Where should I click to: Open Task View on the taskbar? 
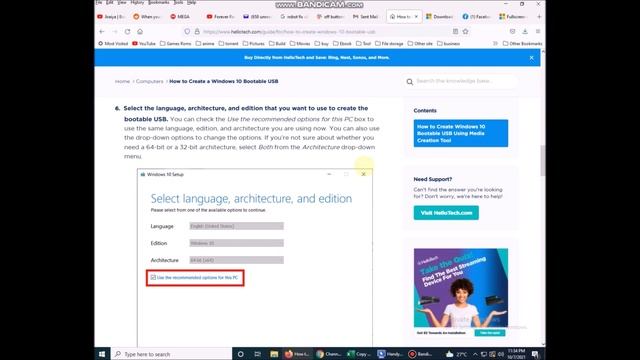click(x=257, y=354)
